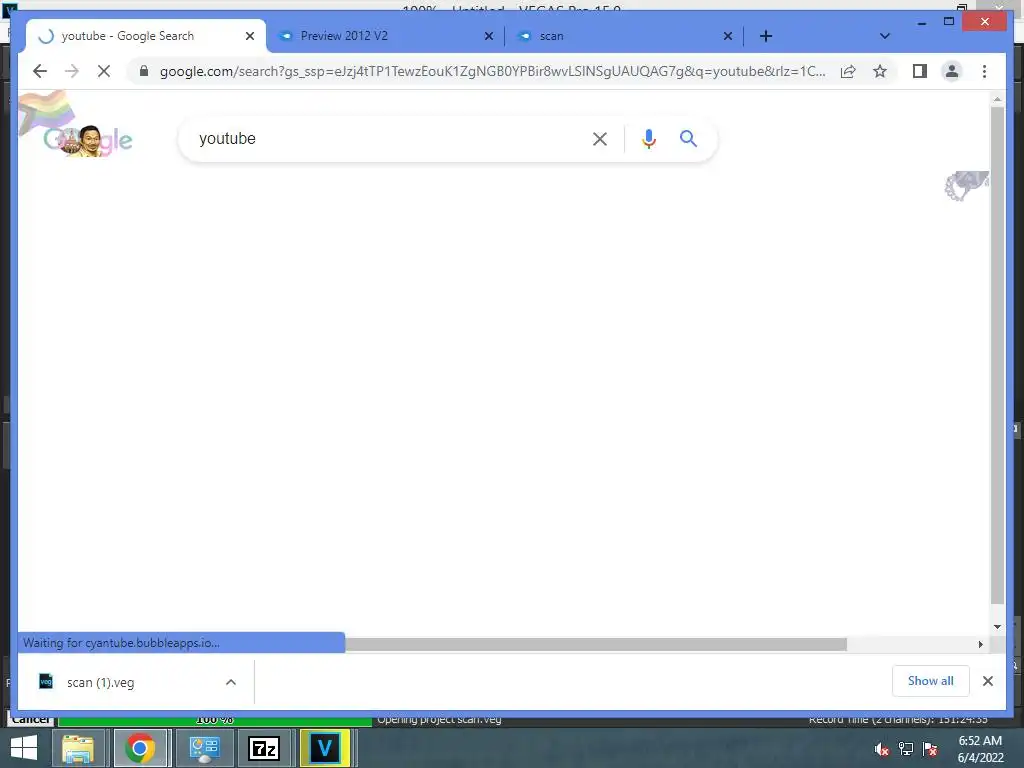Open Chrome's three-dot menu
This screenshot has width=1024, height=768.
(984, 71)
